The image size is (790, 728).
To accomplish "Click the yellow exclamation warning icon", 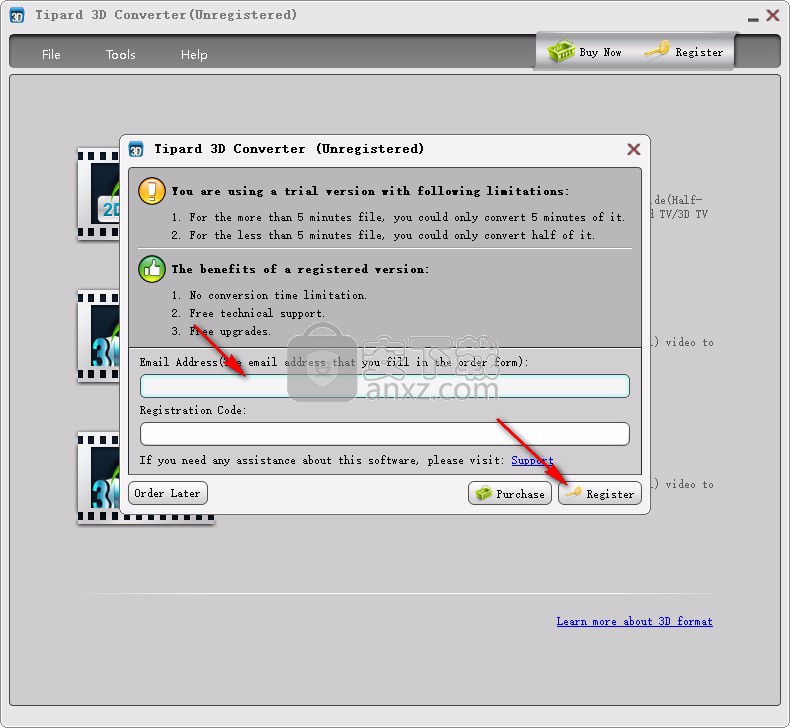I will (152, 191).
